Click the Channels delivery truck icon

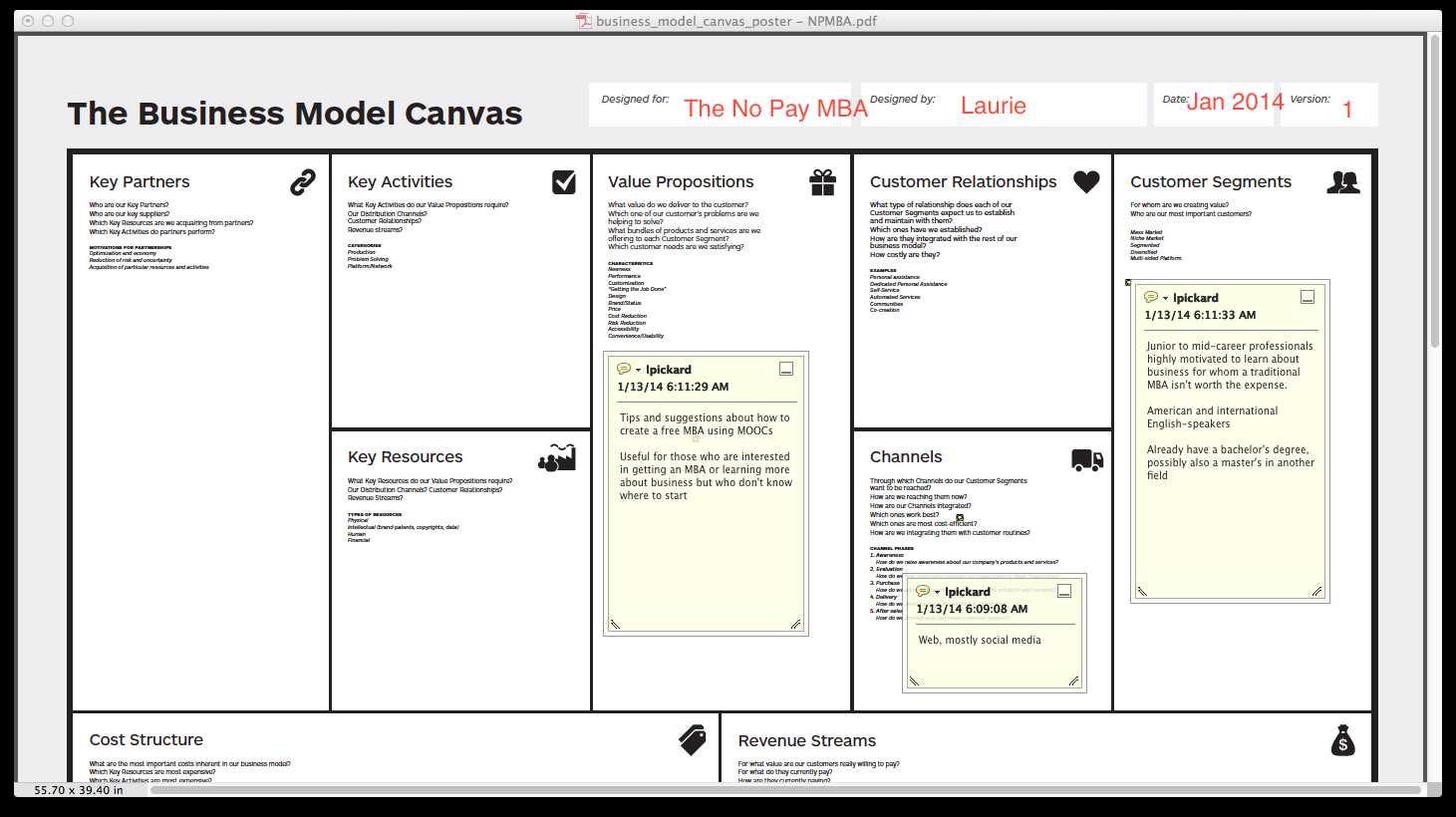(x=1087, y=459)
